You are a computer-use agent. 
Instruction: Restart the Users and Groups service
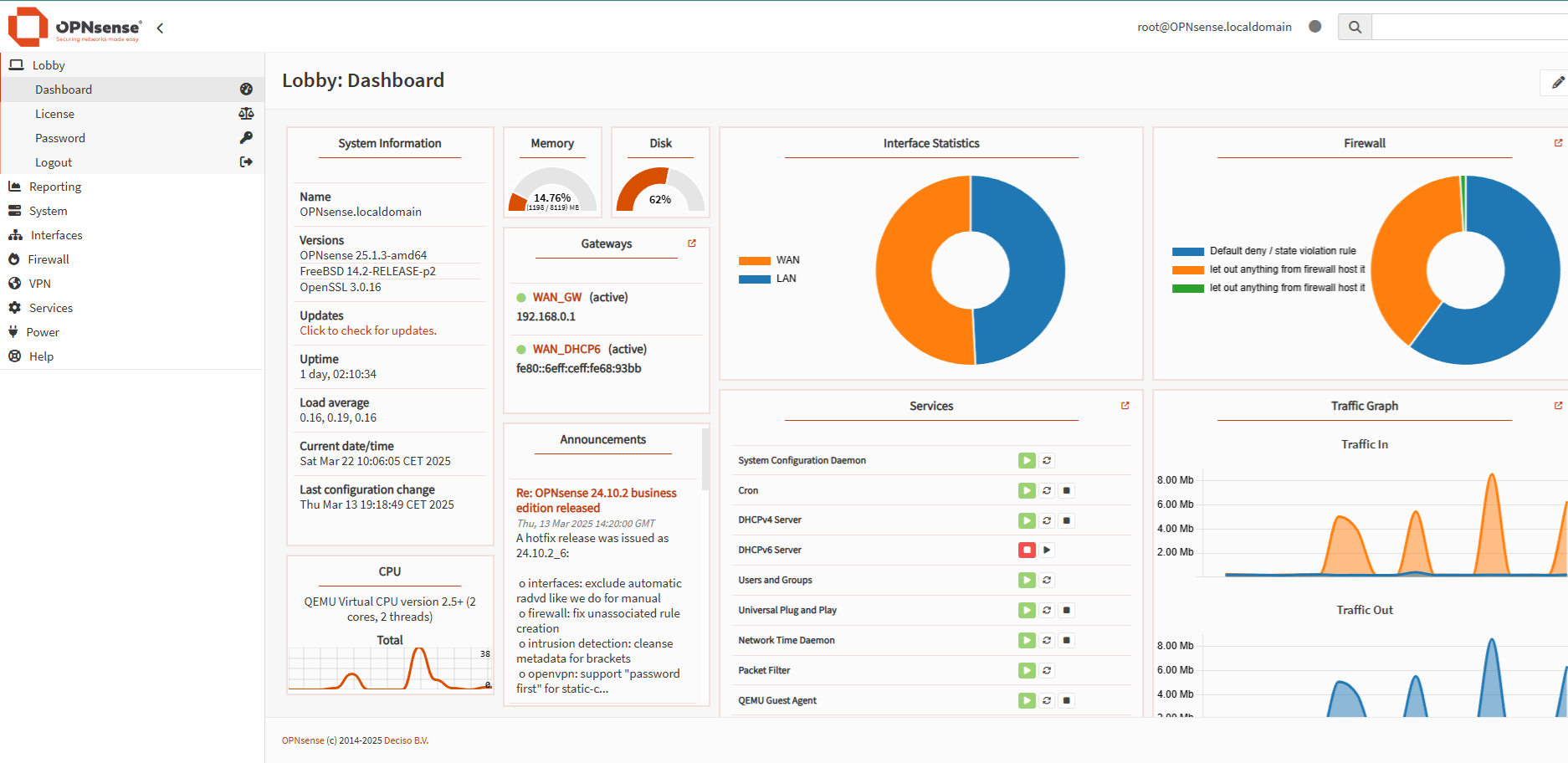1047,580
